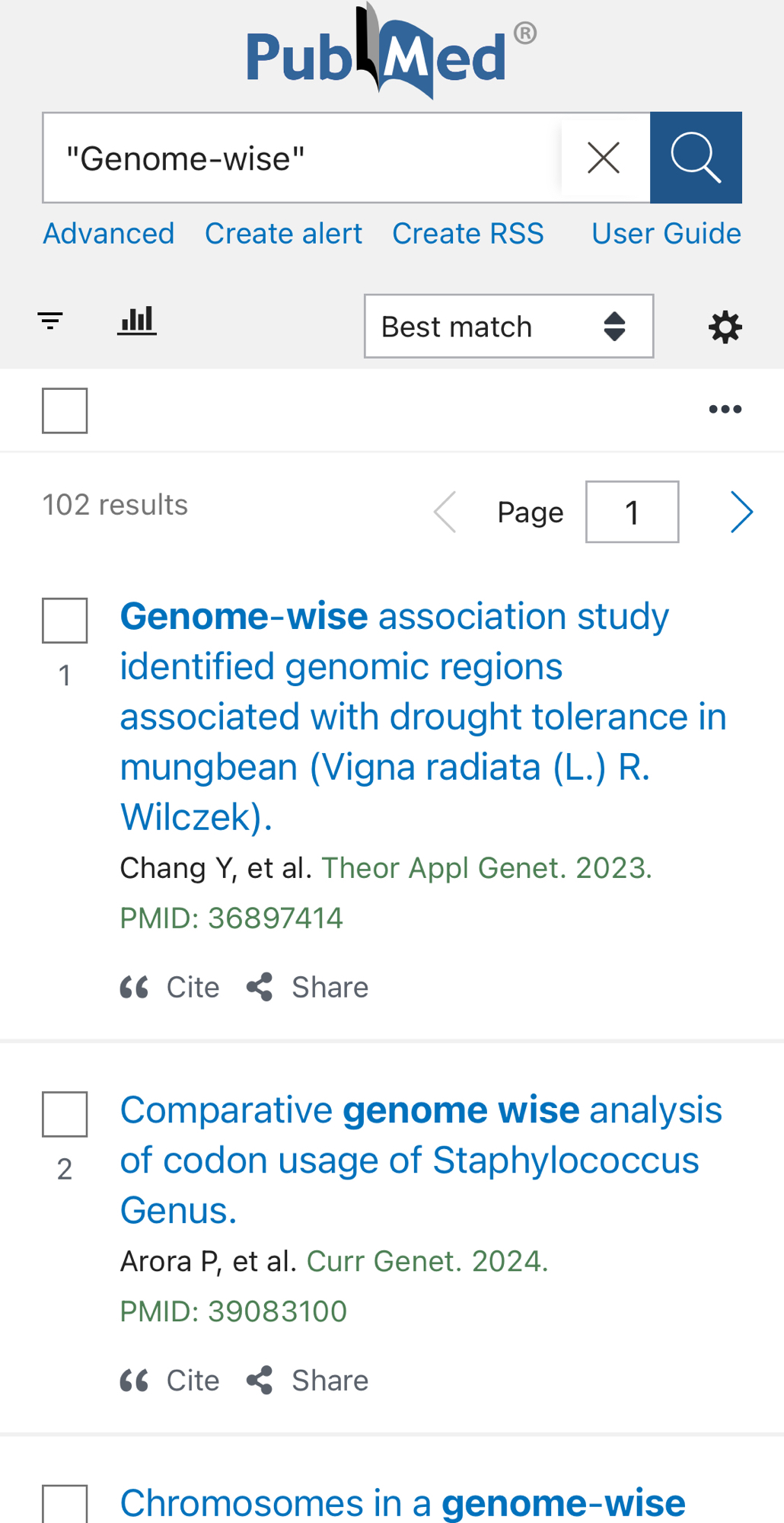The width and height of the screenshot is (784, 1523).
Task: Click the Create RSS link
Action: [x=468, y=233]
